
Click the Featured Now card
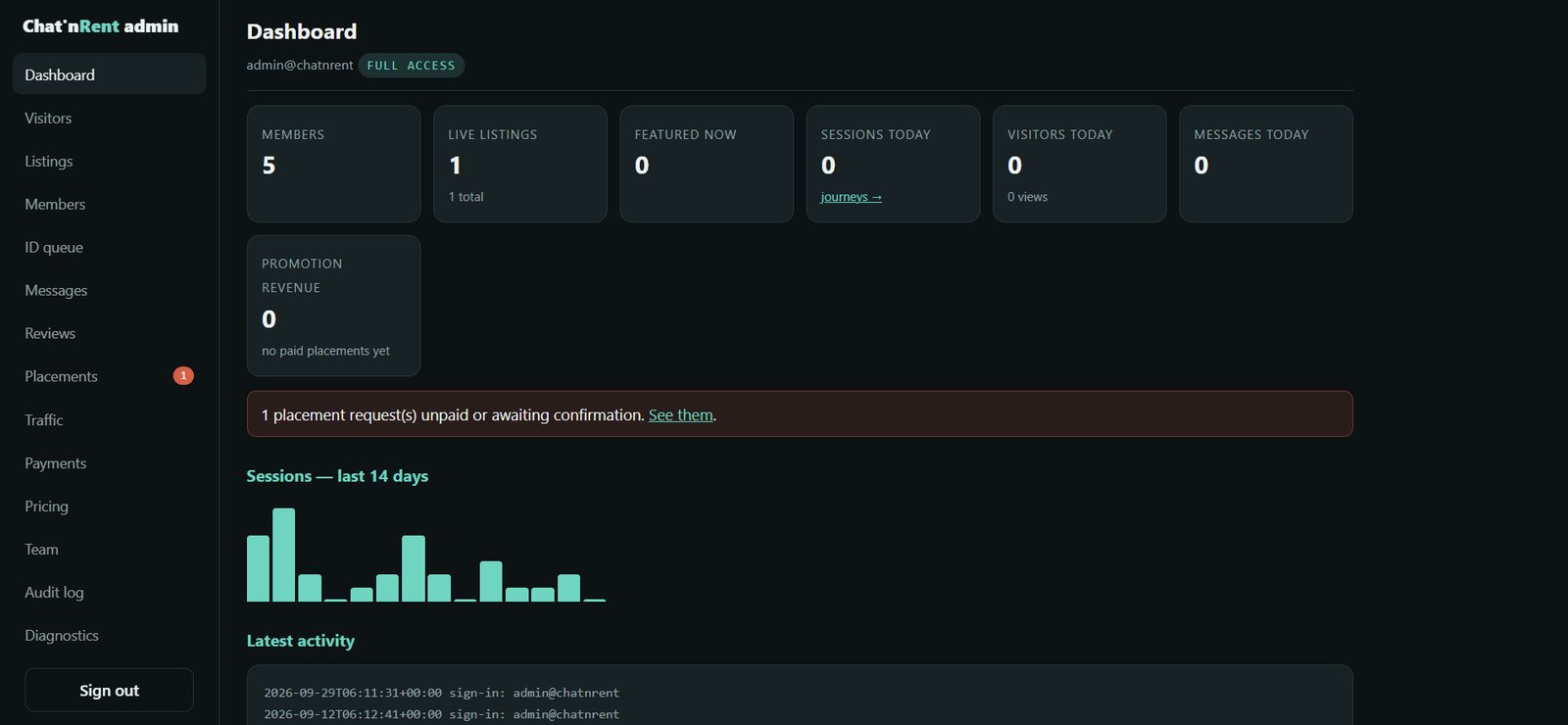click(x=707, y=164)
